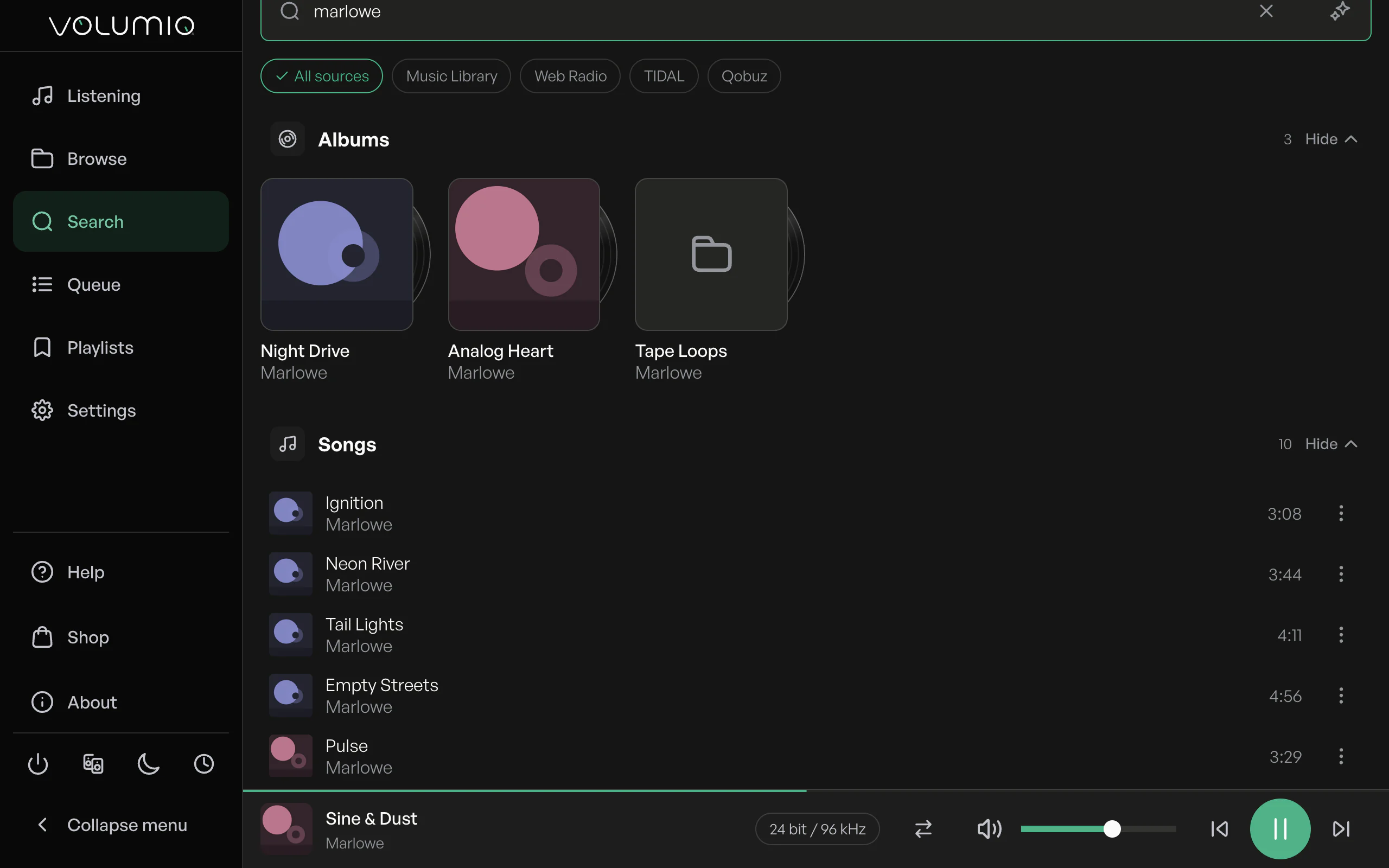This screenshot has width=1389, height=868.
Task: Click the power icon in sidebar
Action: click(38, 763)
